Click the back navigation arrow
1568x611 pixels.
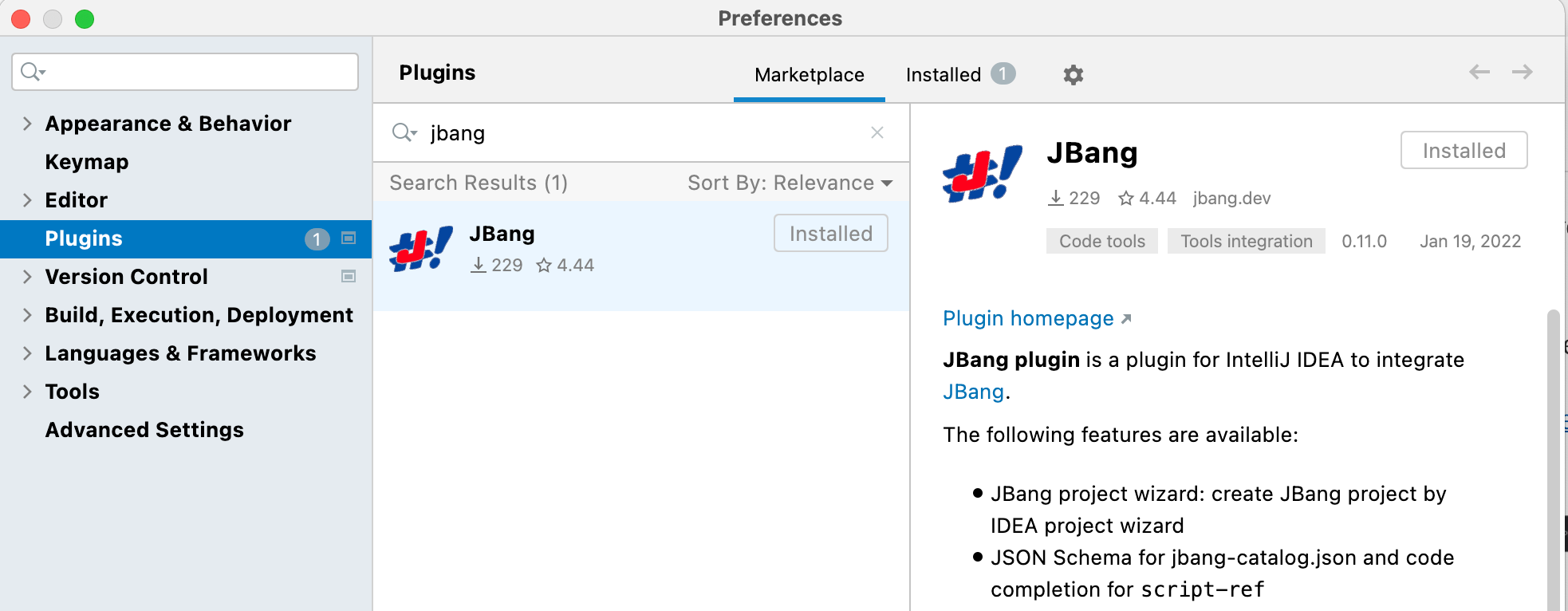[x=1479, y=72]
